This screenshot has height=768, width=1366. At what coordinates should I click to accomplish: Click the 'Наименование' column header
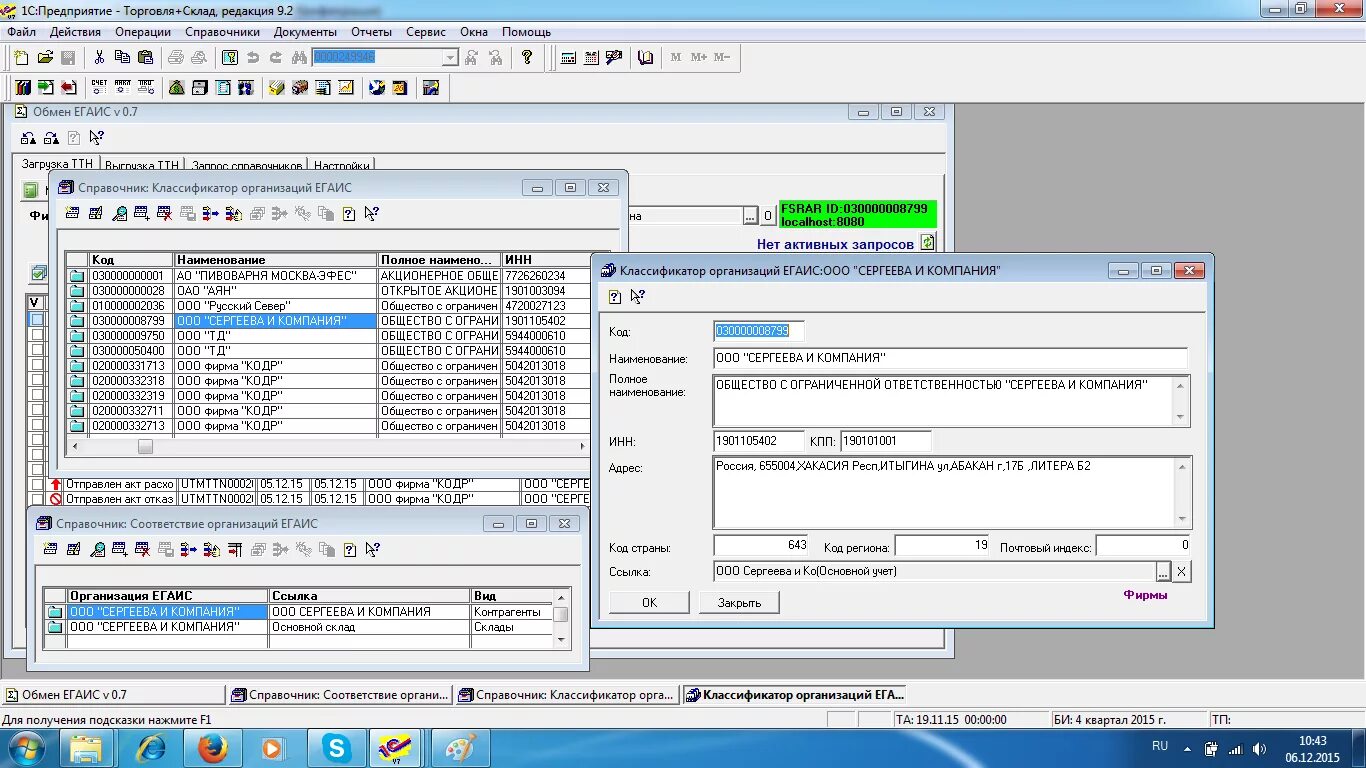[x=276, y=260]
